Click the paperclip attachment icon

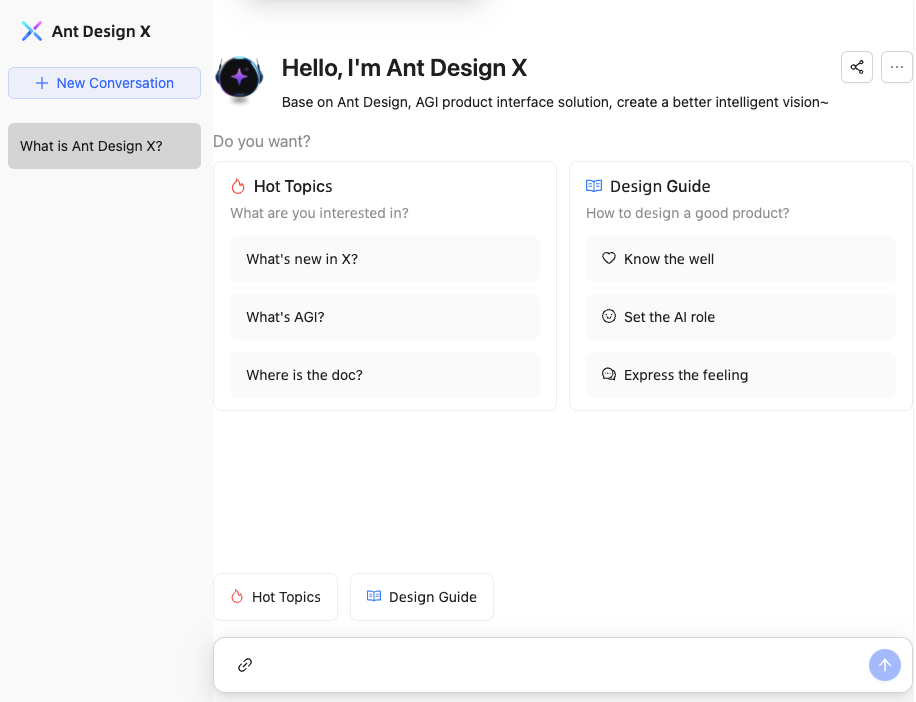(x=245, y=665)
